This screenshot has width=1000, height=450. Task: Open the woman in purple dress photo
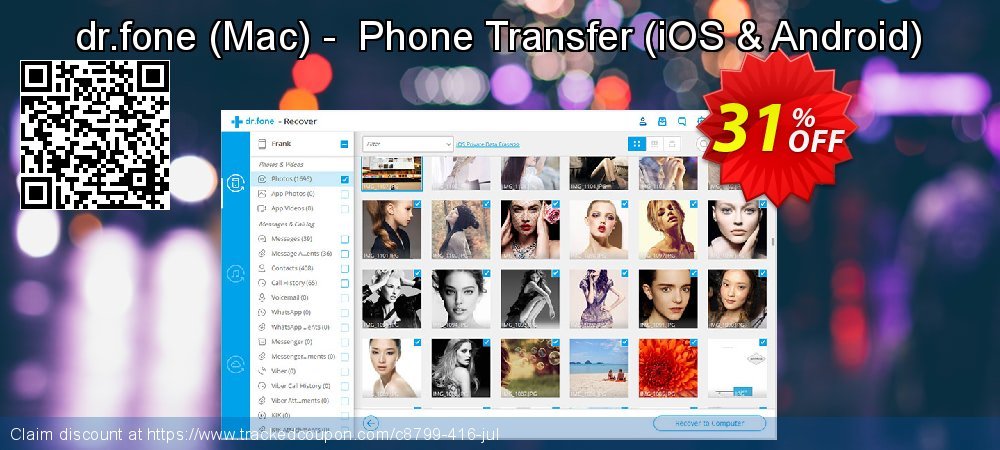(599, 299)
